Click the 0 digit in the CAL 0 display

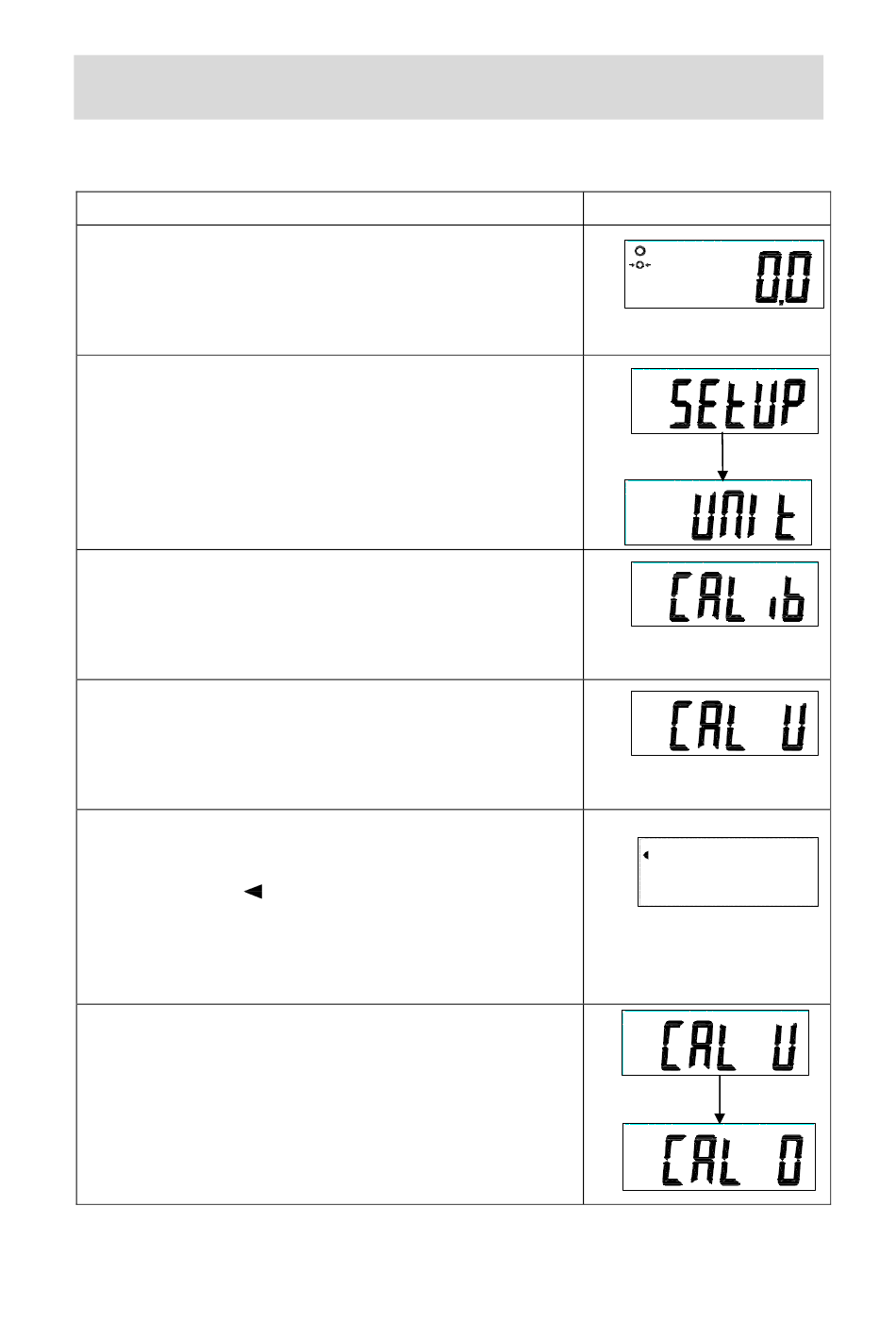pyautogui.click(x=789, y=1160)
